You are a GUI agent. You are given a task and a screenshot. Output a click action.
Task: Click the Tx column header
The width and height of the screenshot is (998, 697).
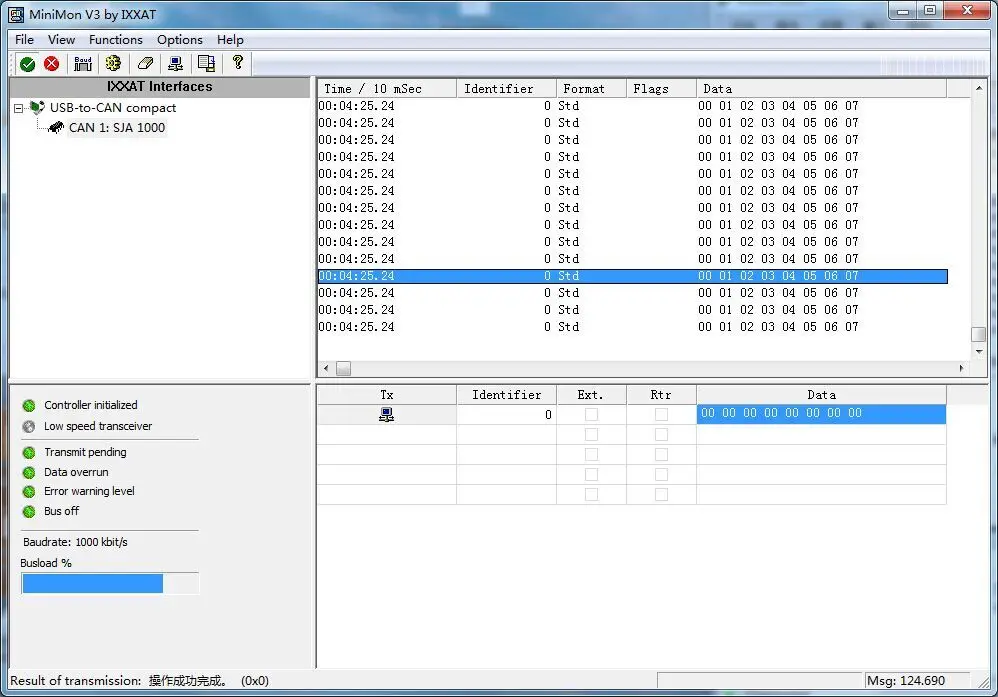tap(387, 395)
